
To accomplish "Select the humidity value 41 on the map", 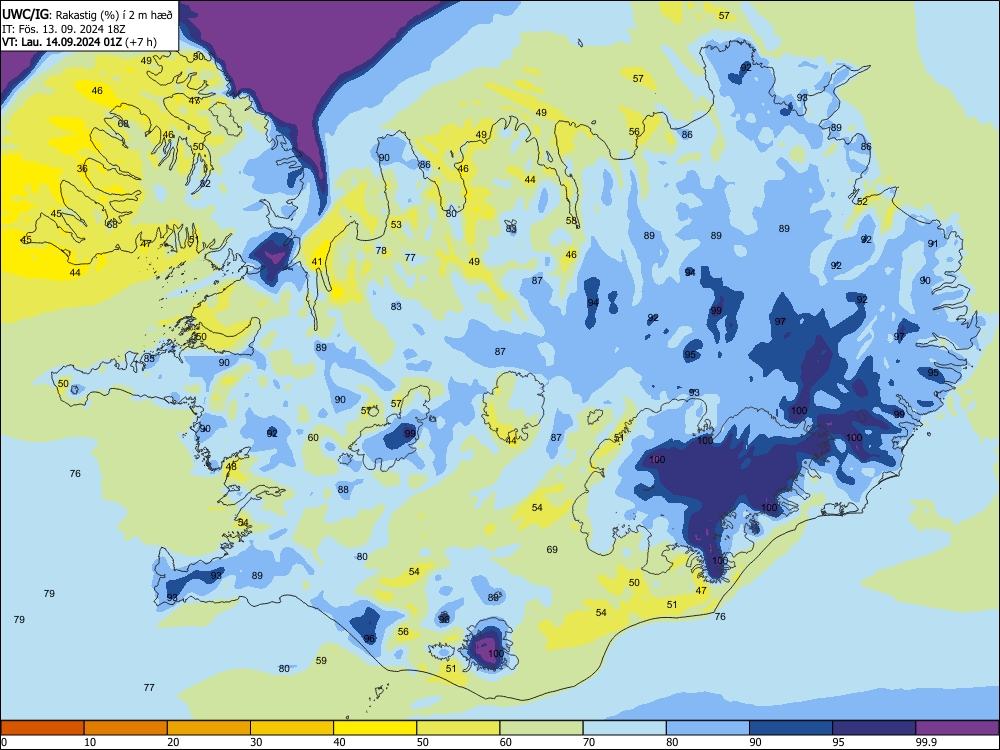I will 317,262.
